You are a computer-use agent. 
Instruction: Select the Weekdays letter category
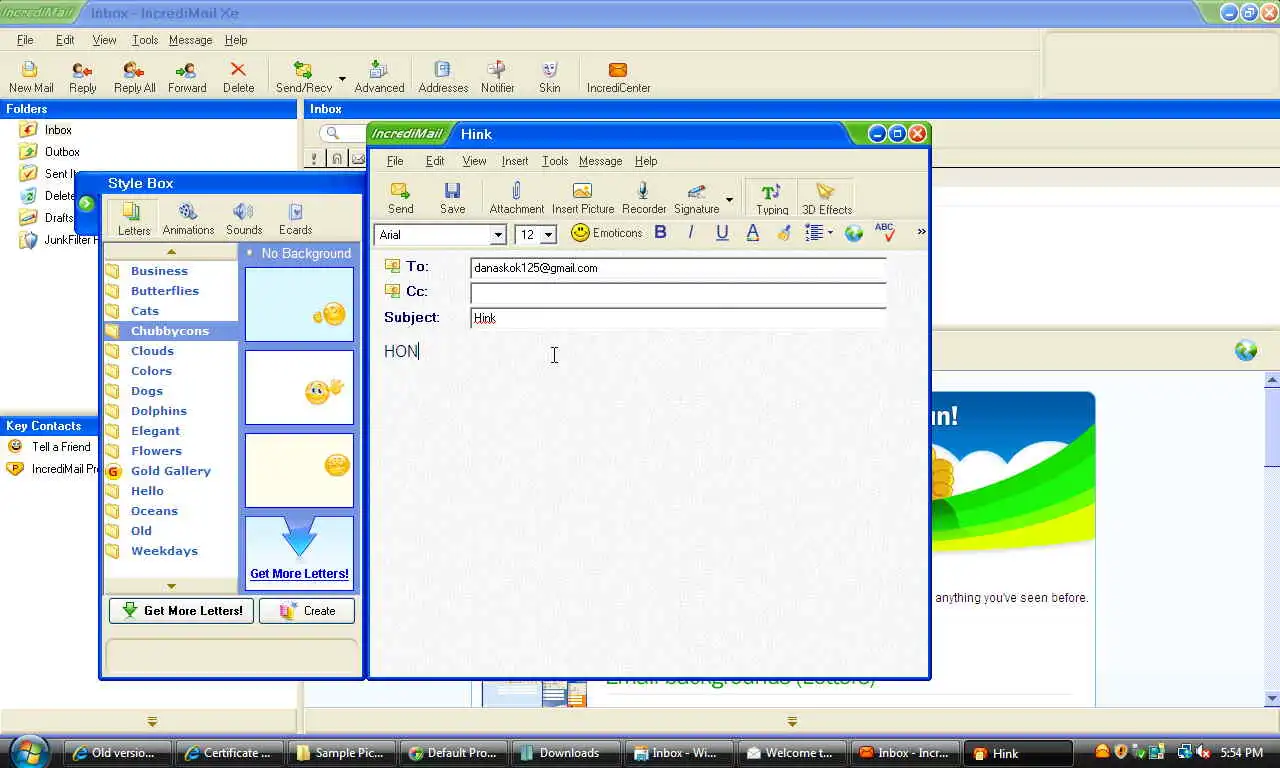[x=164, y=551]
